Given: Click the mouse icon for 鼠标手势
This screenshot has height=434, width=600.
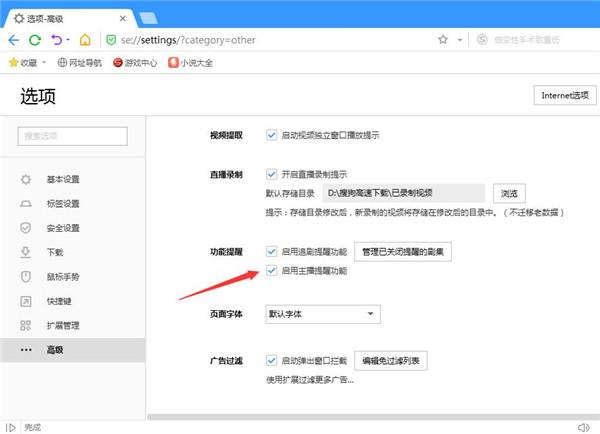Looking at the screenshot, I should 26,277.
